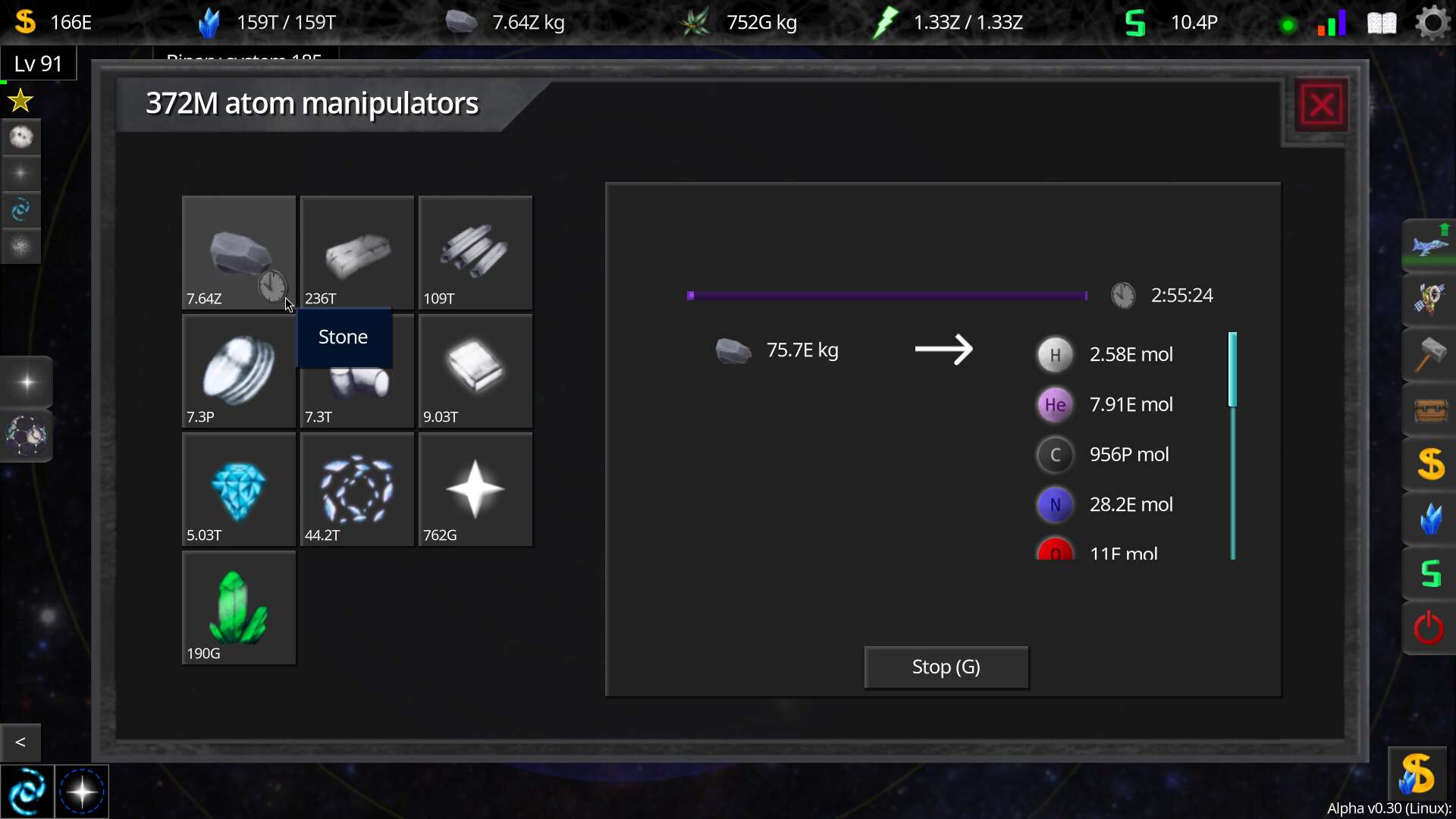Click the gold dollar money icon

point(25,21)
